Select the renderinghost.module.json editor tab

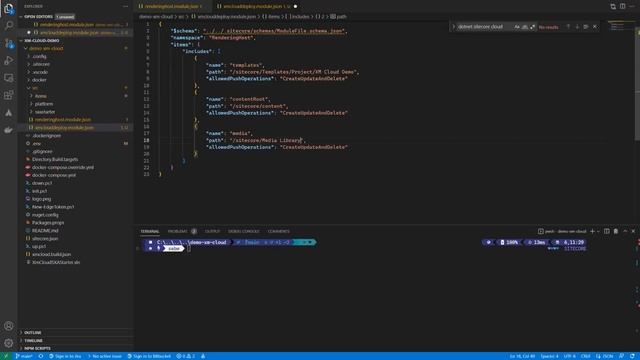(172, 7)
